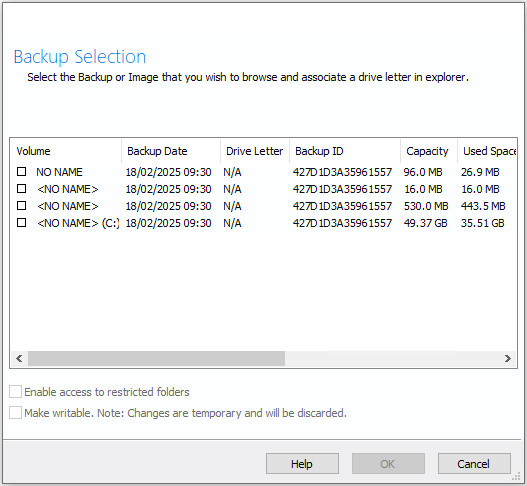This screenshot has width=527, height=486.
Task: Sort by Backup Date column header
Action: point(171,151)
